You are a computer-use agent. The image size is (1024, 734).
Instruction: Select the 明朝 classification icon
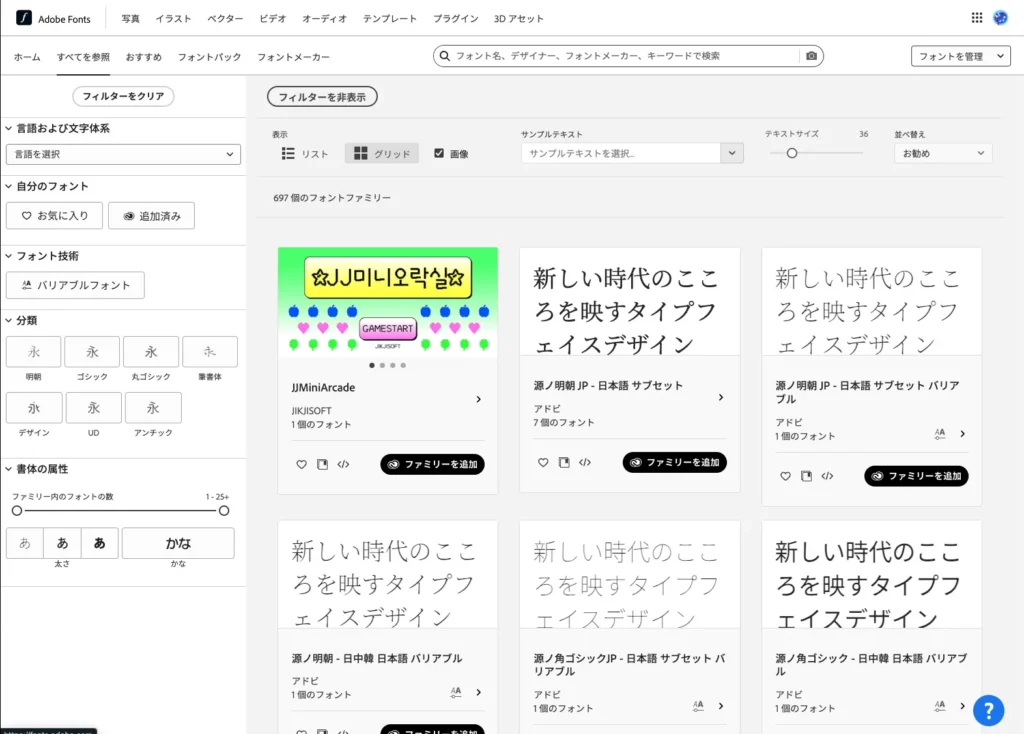point(34,352)
